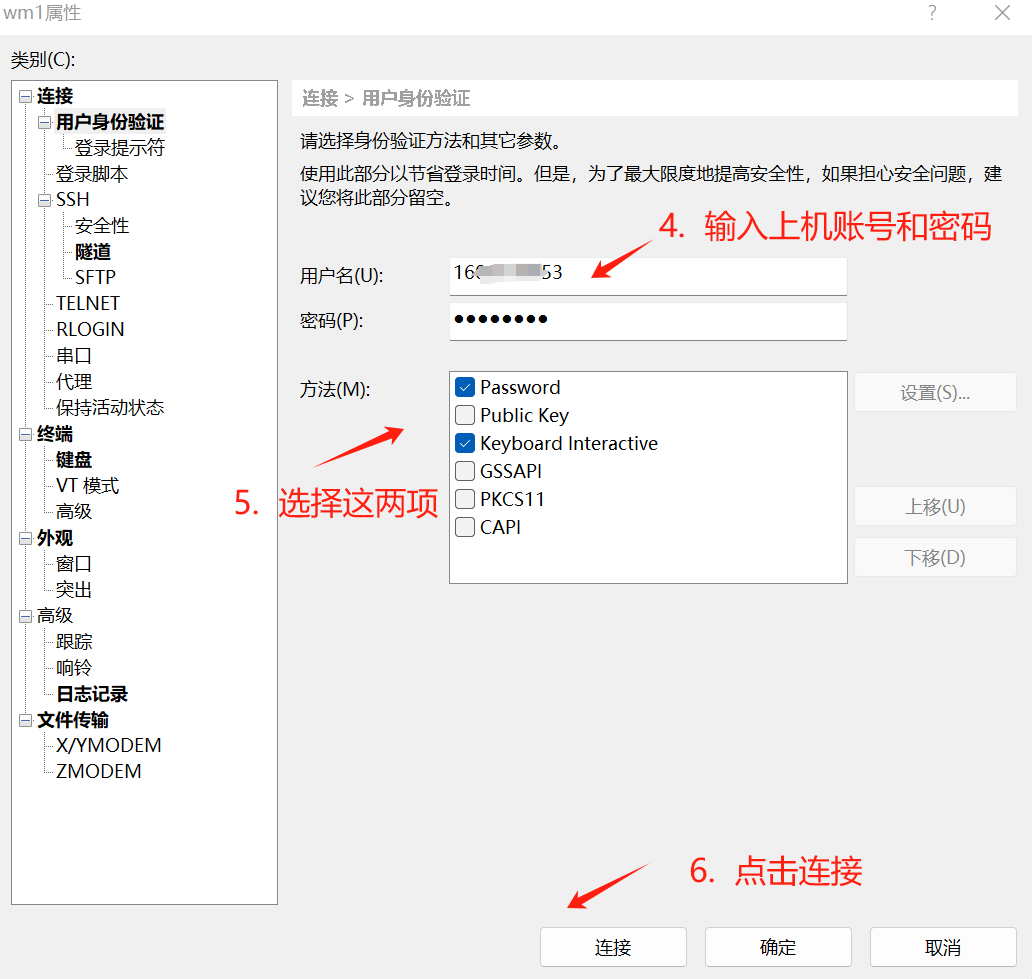The width and height of the screenshot is (1032, 979).
Task: Uncheck the Password method checkbox
Action: click(465, 387)
